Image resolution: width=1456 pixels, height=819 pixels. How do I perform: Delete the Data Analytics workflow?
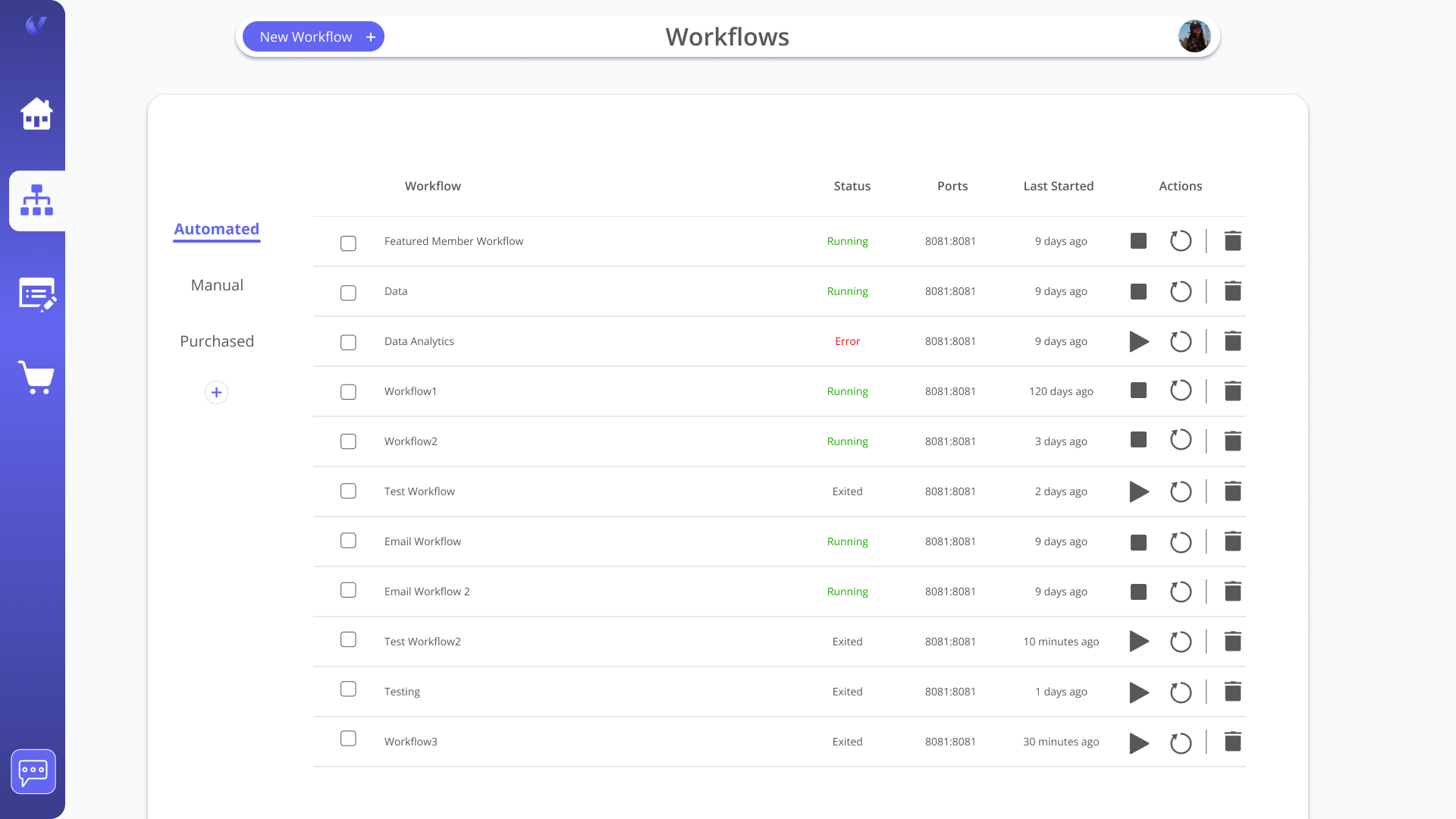(1233, 341)
